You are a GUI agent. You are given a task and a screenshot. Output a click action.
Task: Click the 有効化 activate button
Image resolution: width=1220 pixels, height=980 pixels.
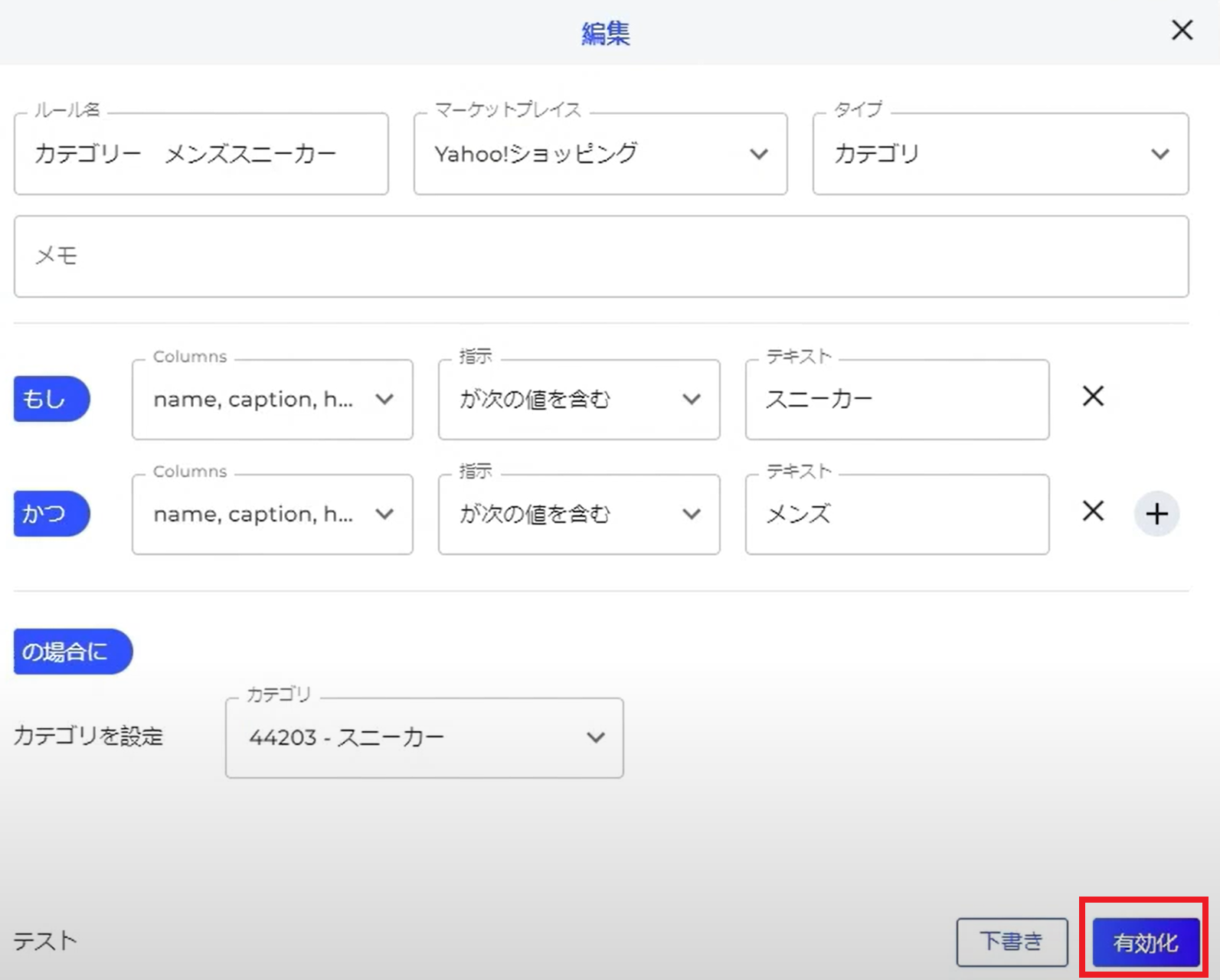(x=1146, y=942)
